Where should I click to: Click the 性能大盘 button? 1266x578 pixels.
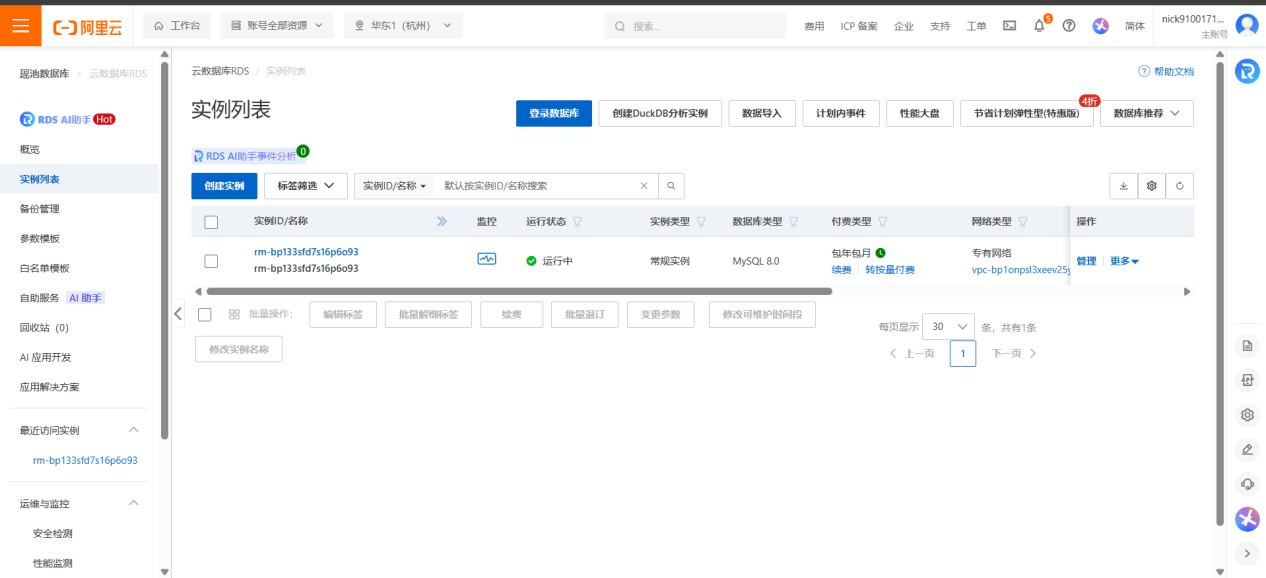(920, 114)
